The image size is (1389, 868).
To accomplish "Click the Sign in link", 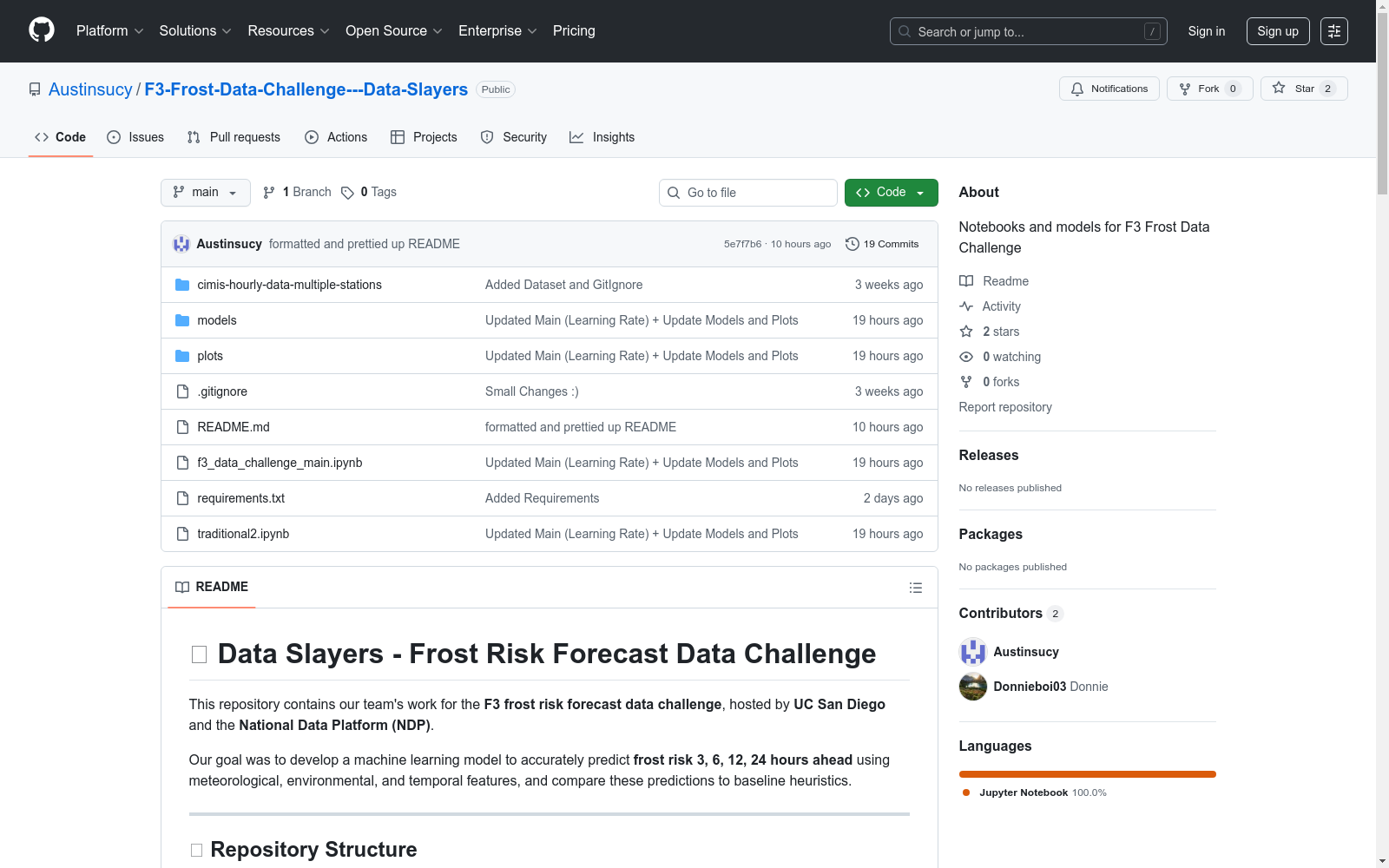I will [1207, 31].
